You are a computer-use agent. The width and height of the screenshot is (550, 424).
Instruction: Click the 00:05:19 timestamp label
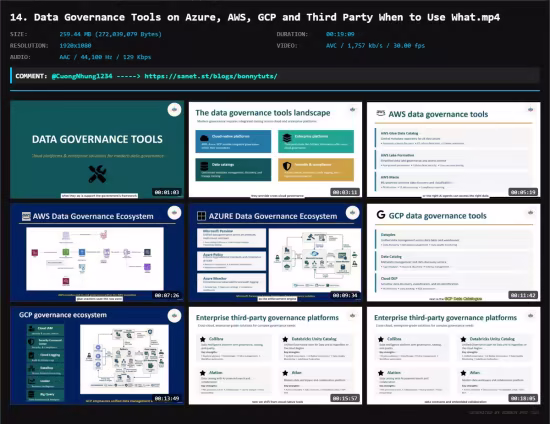tap(523, 192)
